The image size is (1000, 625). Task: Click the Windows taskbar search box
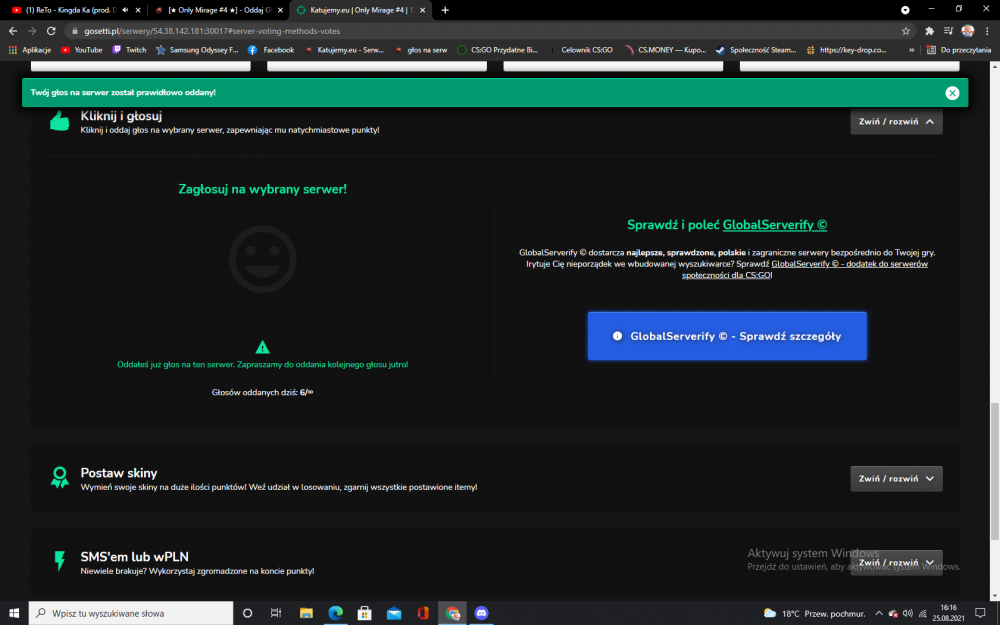[x=131, y=613]
